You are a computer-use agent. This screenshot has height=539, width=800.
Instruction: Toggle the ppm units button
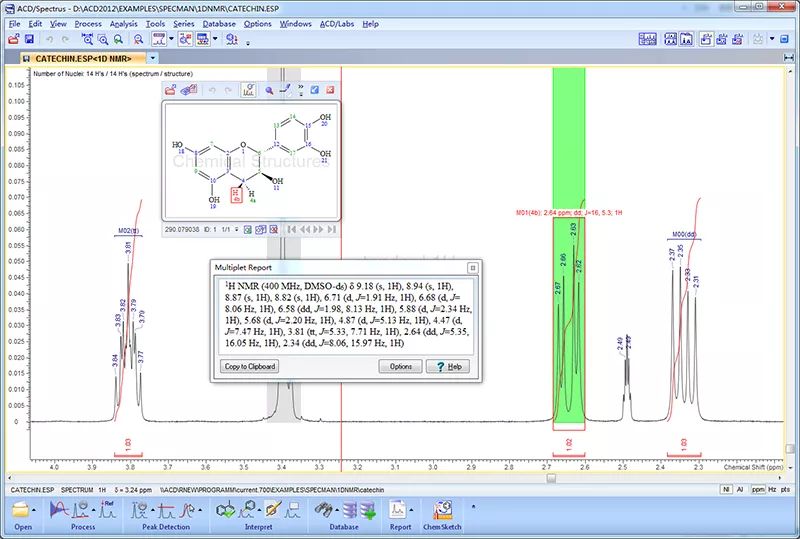pos(757,491)
